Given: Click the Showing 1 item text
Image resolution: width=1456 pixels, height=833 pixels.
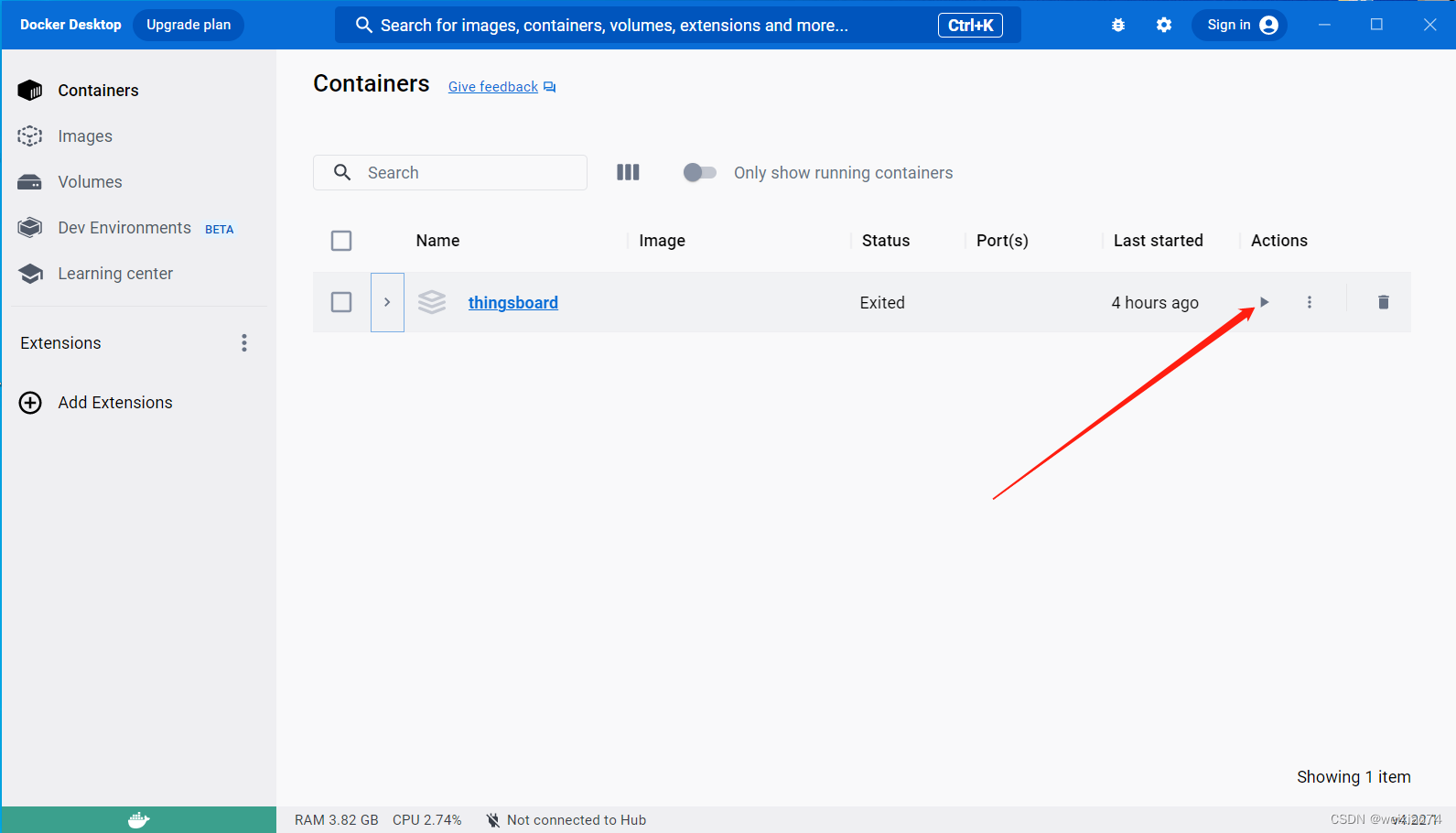Looking at the screenshot, I should click(1354, 777).
